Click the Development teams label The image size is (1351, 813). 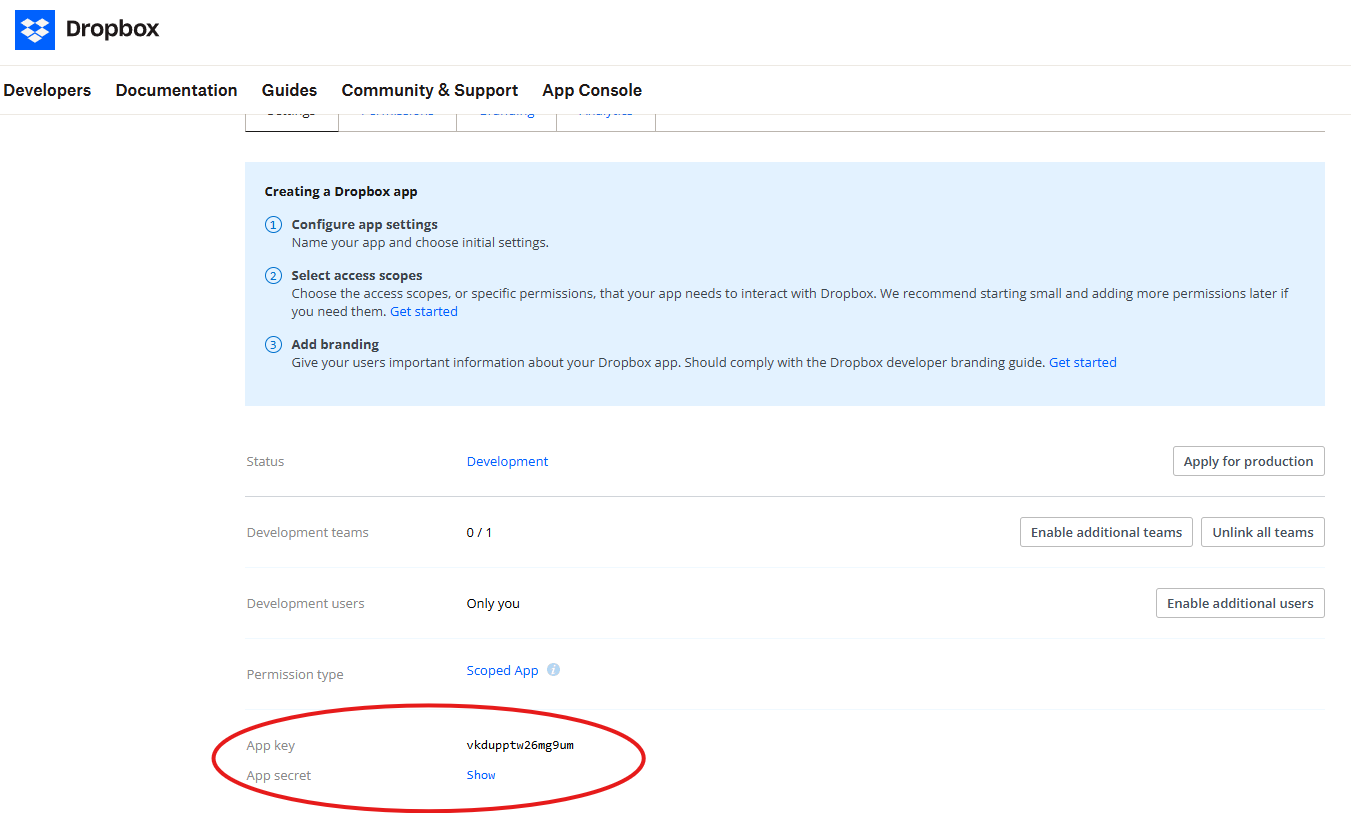coord(308,532)
